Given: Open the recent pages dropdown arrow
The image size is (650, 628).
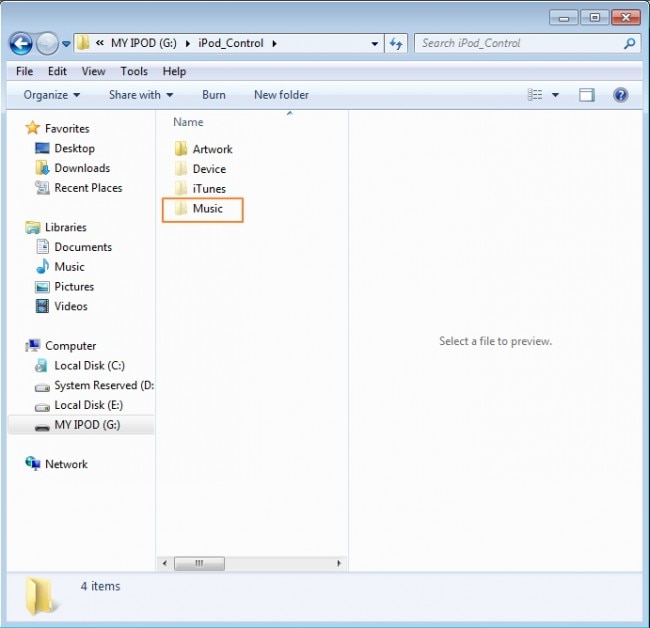Looking at the screenshot, I should click(x=66, y=44).
